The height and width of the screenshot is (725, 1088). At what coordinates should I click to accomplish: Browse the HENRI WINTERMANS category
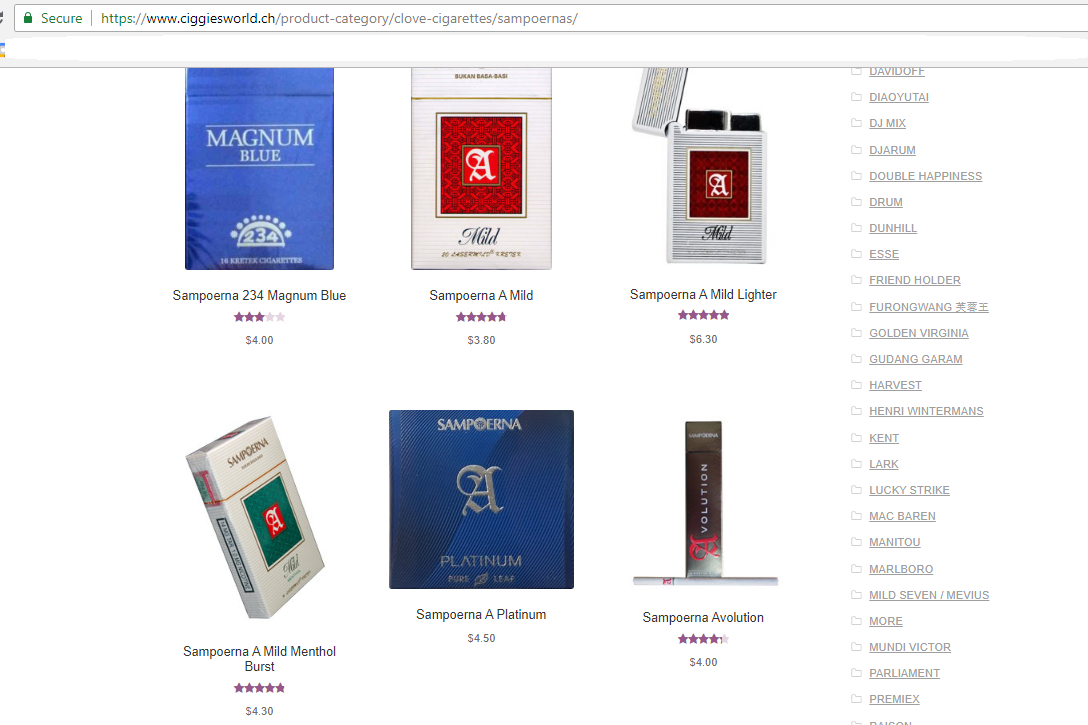click(926, 411)
